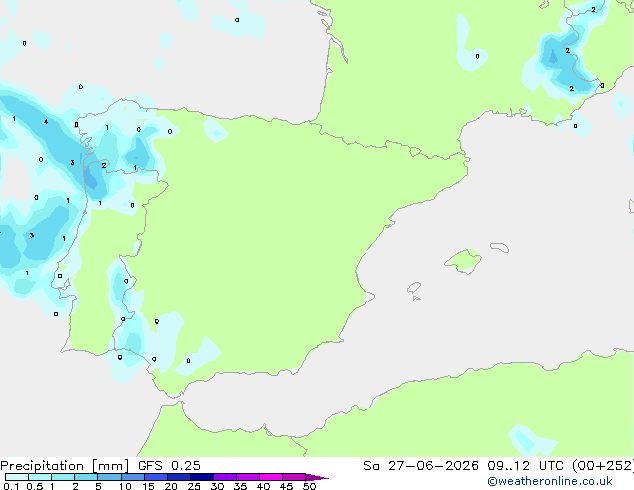This screenshot has height=490, width=634.
Task: Click the Ibiza island outline on the map
Action: [x=414, y=288]
